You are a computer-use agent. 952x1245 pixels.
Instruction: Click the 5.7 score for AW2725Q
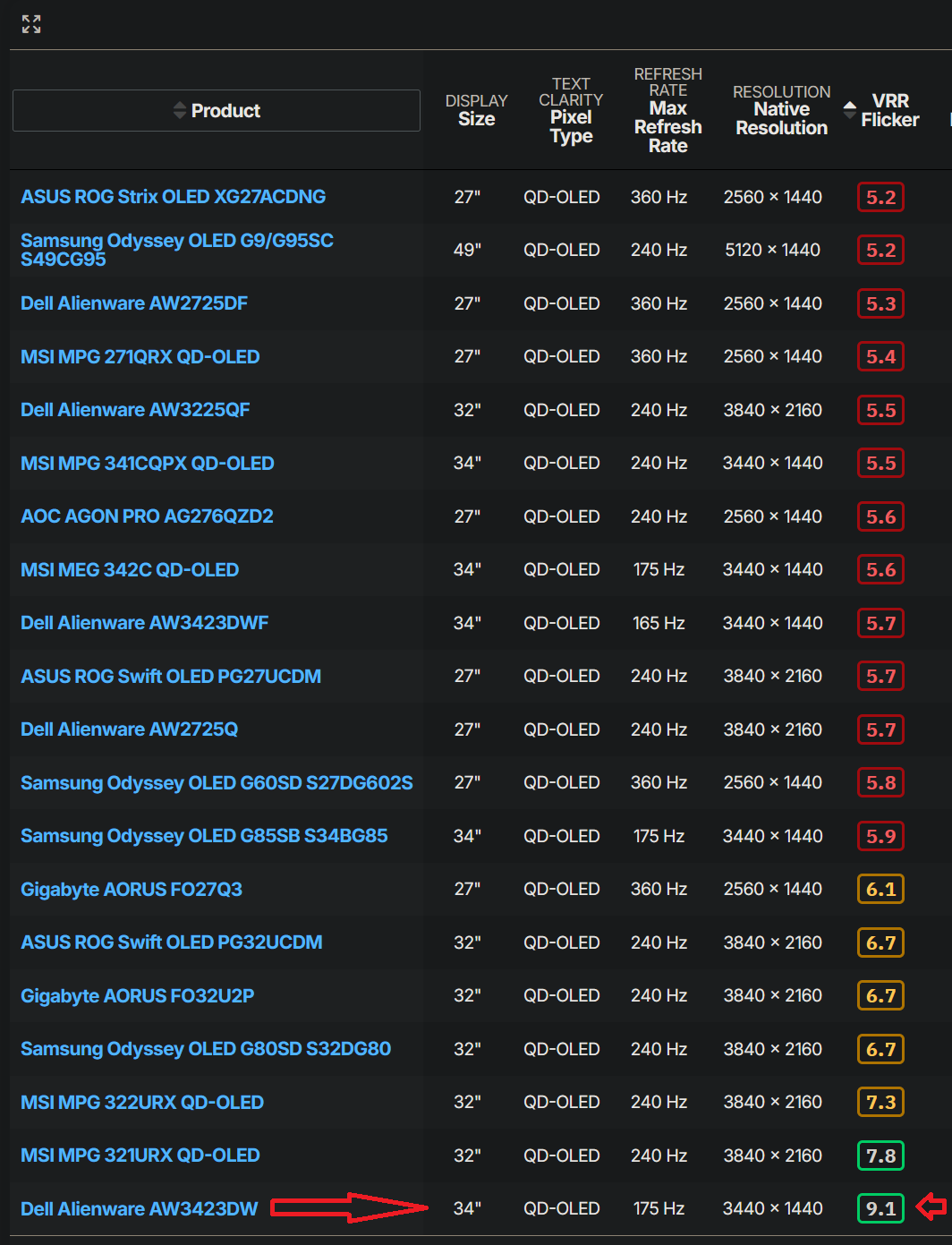[880, 729]
